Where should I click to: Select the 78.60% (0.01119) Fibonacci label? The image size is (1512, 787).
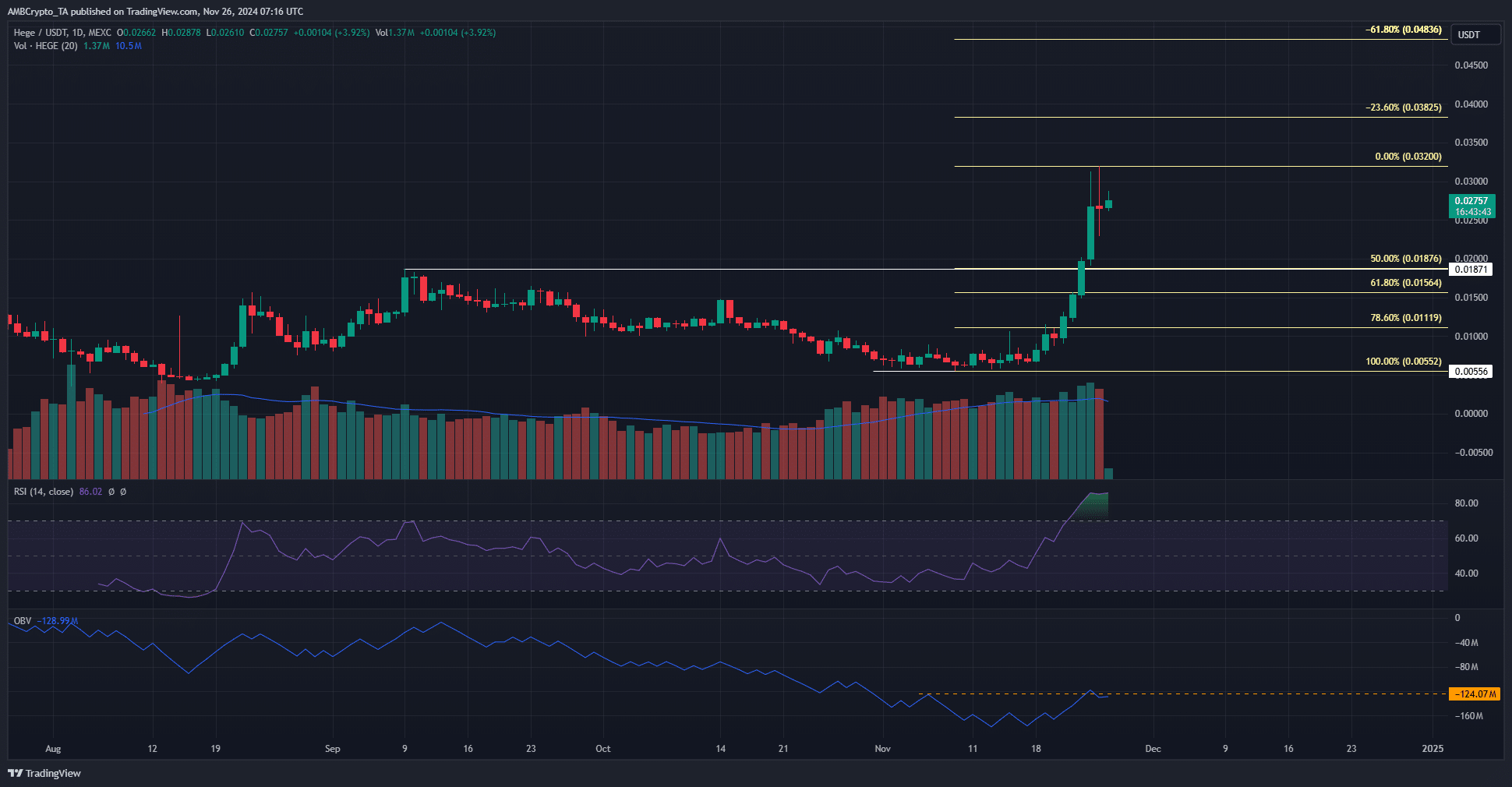coord(1406,318)
